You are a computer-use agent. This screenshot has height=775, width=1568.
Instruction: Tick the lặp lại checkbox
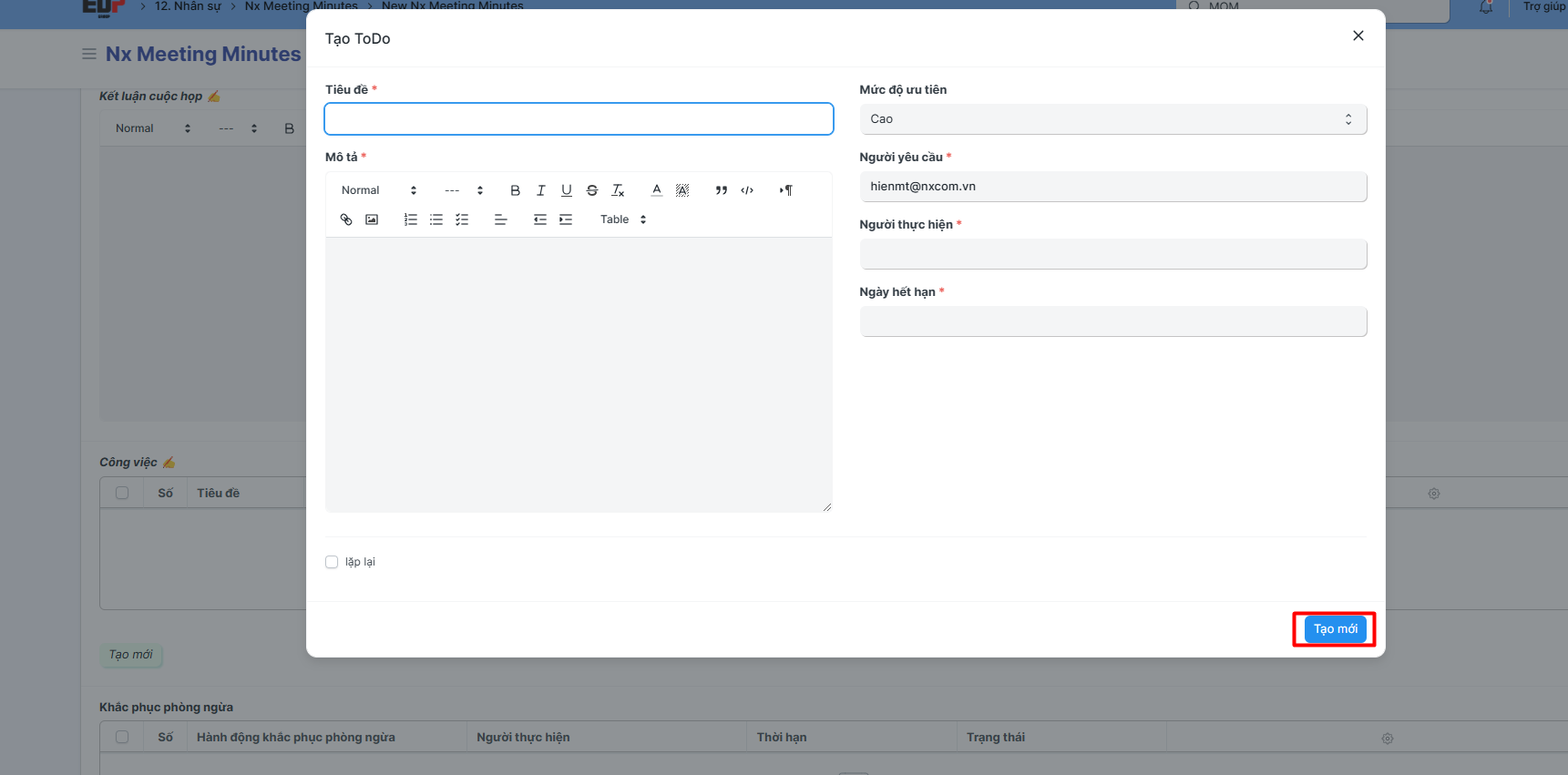[332, 562]
